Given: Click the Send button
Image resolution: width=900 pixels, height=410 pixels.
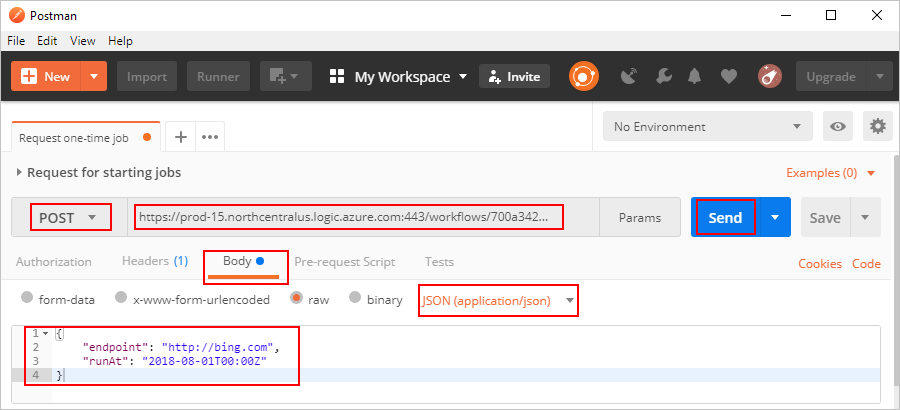Looking at the screenshot, I should [x=726, y=218].
